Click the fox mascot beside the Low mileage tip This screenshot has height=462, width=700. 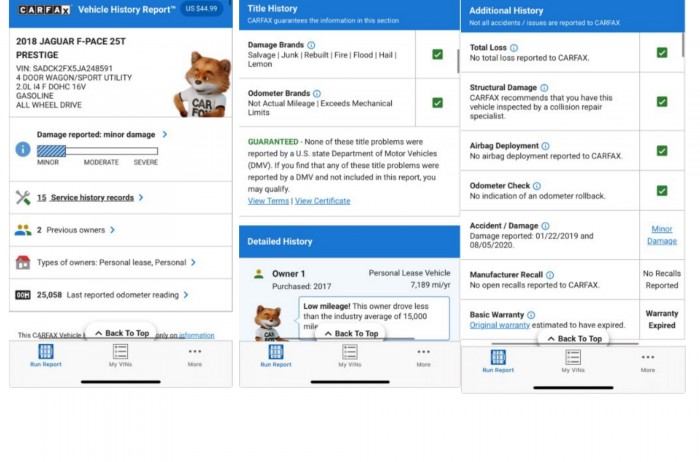(269, 323)
